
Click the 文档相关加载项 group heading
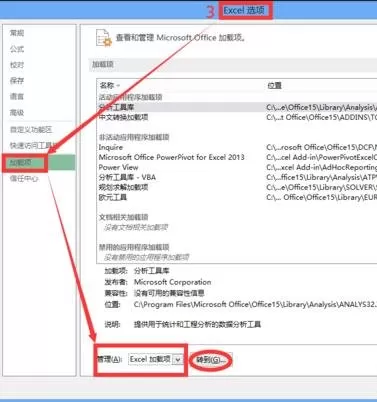coord(124,217)
